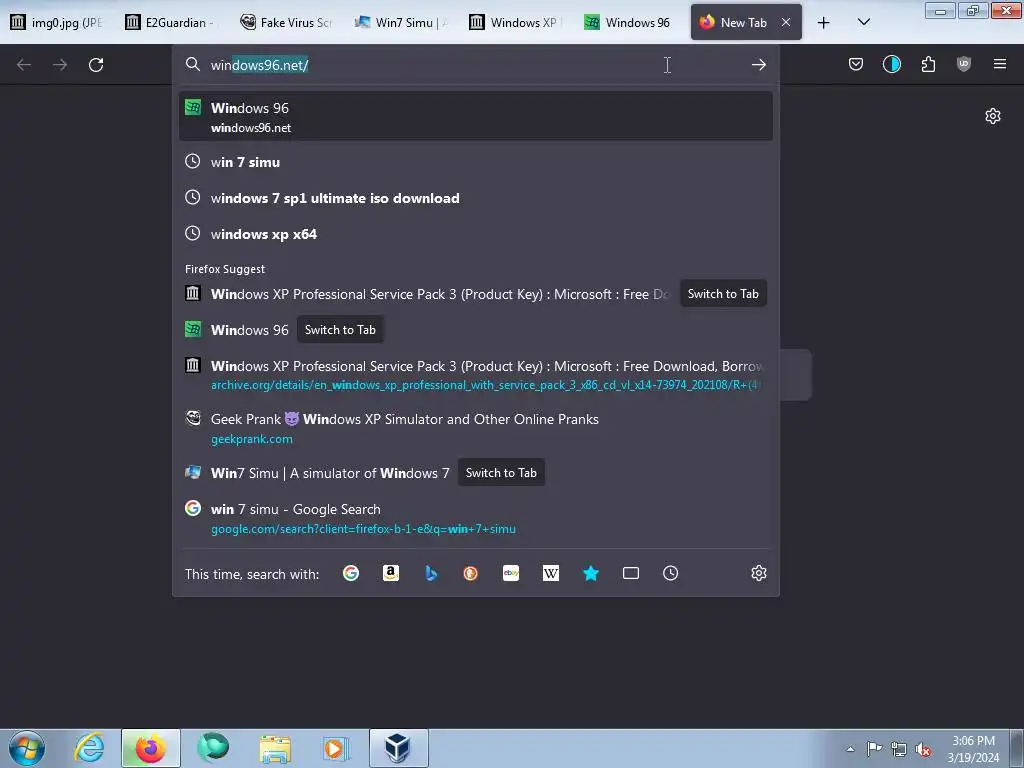
Task: Open New Tab page settings gear
Action: pyautogui.click(x=993, y=116)
